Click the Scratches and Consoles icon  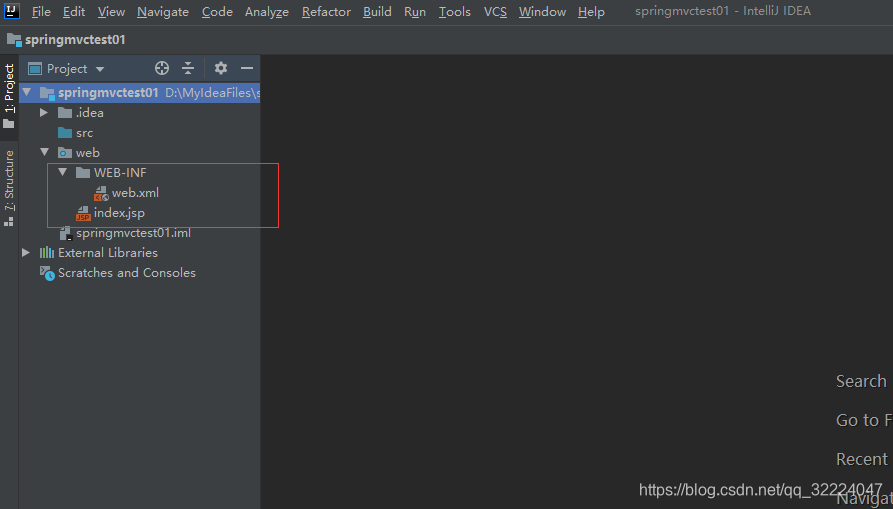coord(47,273)
